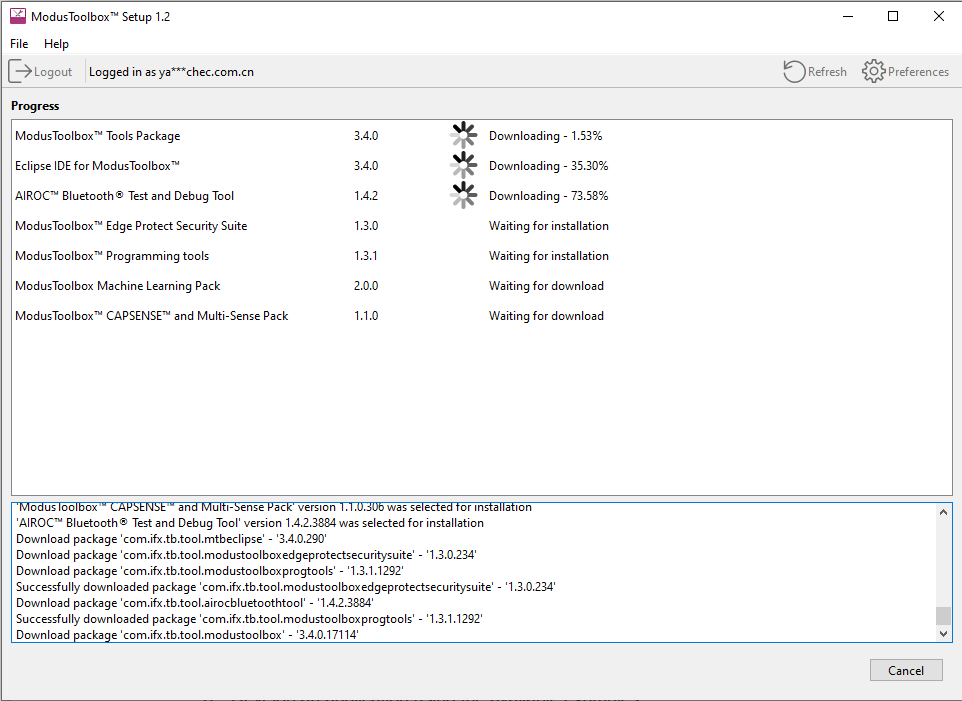Screen dimensions: 962x701
Task: Select AIROC Bluetooth Test and Debug Tool row
Action: click(482, 196)
